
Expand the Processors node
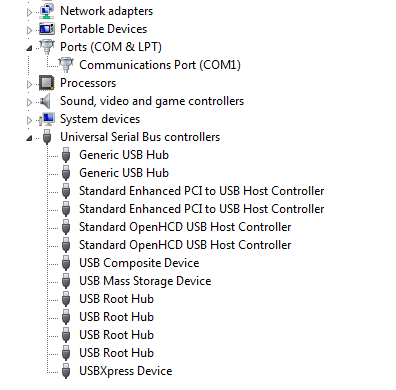(29, 84)
